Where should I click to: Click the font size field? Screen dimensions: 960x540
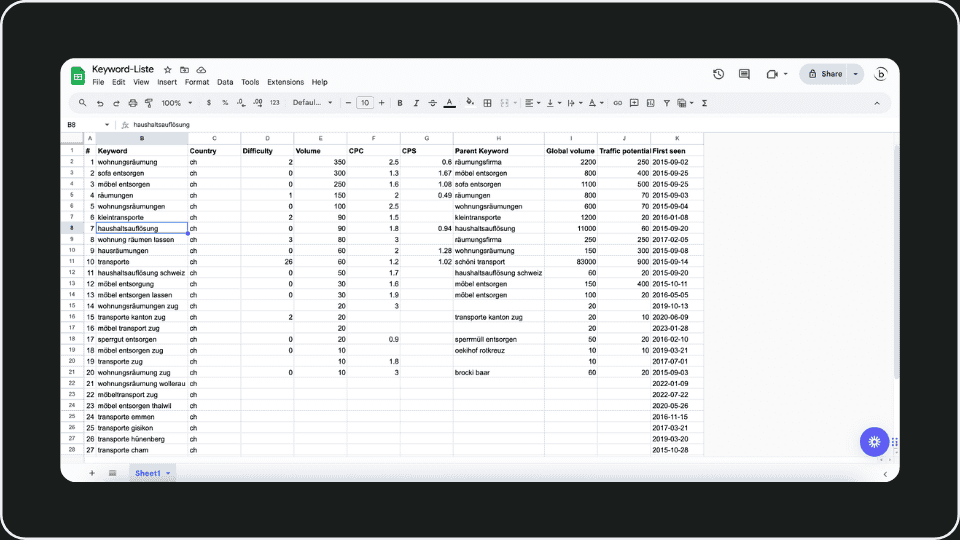click(x=365, y=103)
